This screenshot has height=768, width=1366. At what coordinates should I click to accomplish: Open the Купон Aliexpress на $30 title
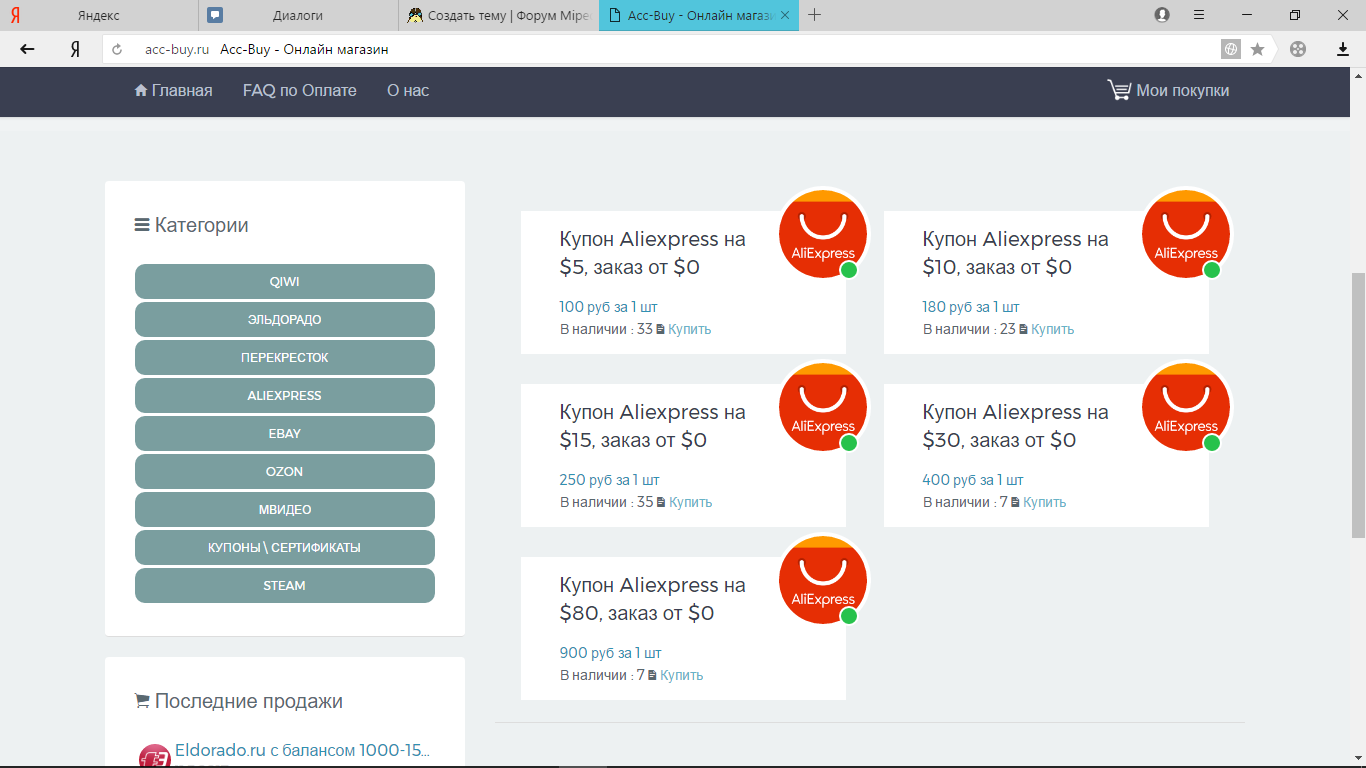coord(1016,426)
